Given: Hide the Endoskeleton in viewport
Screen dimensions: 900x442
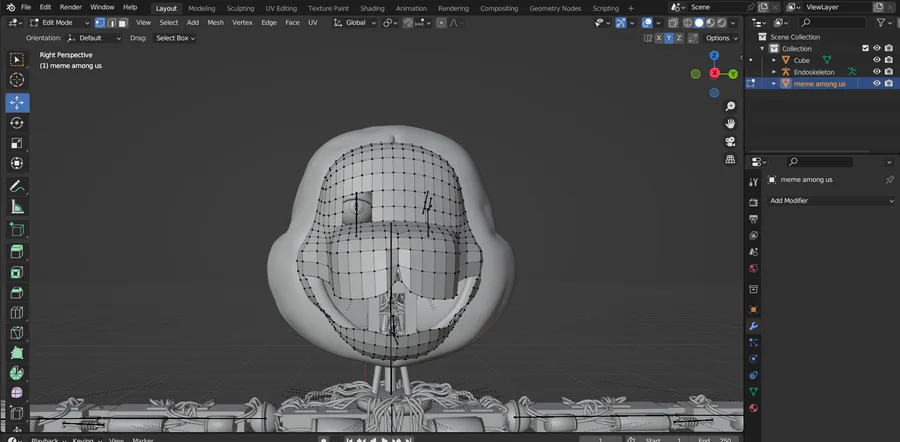Looking at the screenshot, I should (877, 72).
